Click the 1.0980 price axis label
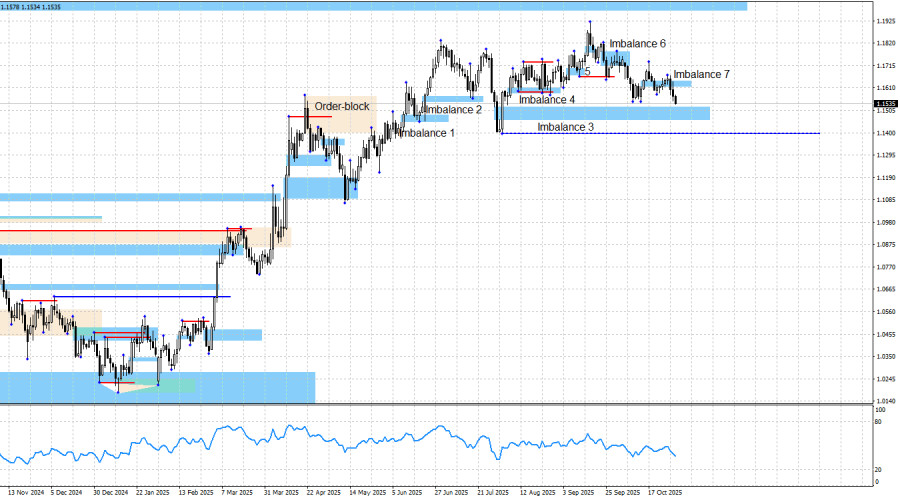The width and height of the screenshot is (900, 500). point(886,222)
